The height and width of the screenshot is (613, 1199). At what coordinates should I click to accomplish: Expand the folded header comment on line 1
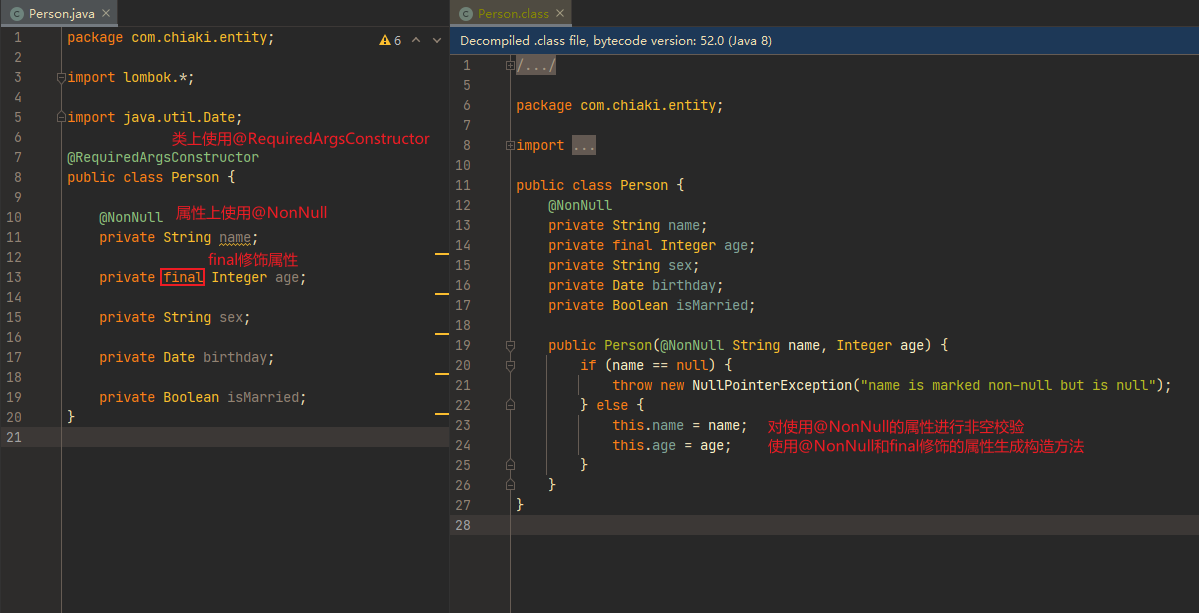click(510, 65)
